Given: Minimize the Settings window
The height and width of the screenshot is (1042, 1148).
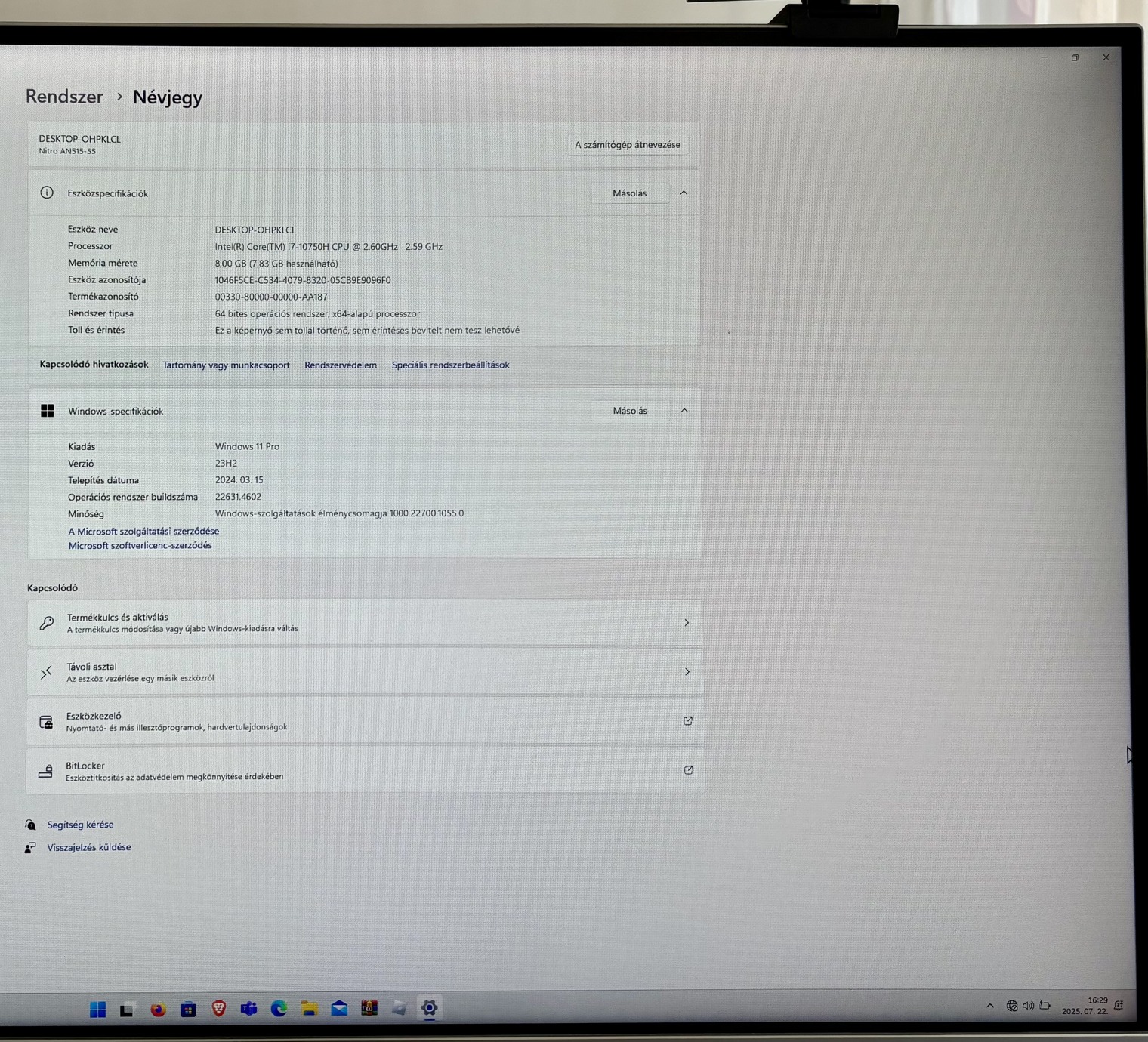Looking at the screenshot, I should (1045, 57).
